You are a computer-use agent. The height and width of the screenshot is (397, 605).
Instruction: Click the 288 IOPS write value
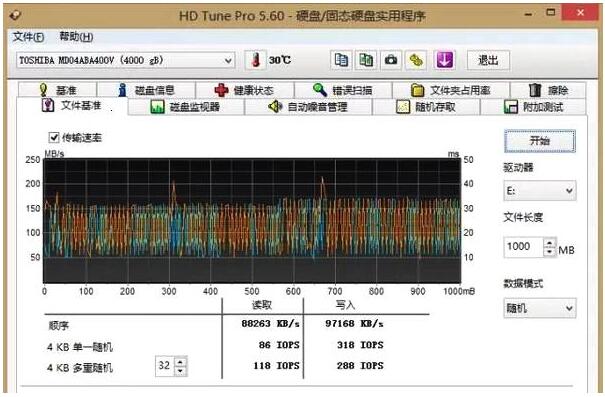360,365
